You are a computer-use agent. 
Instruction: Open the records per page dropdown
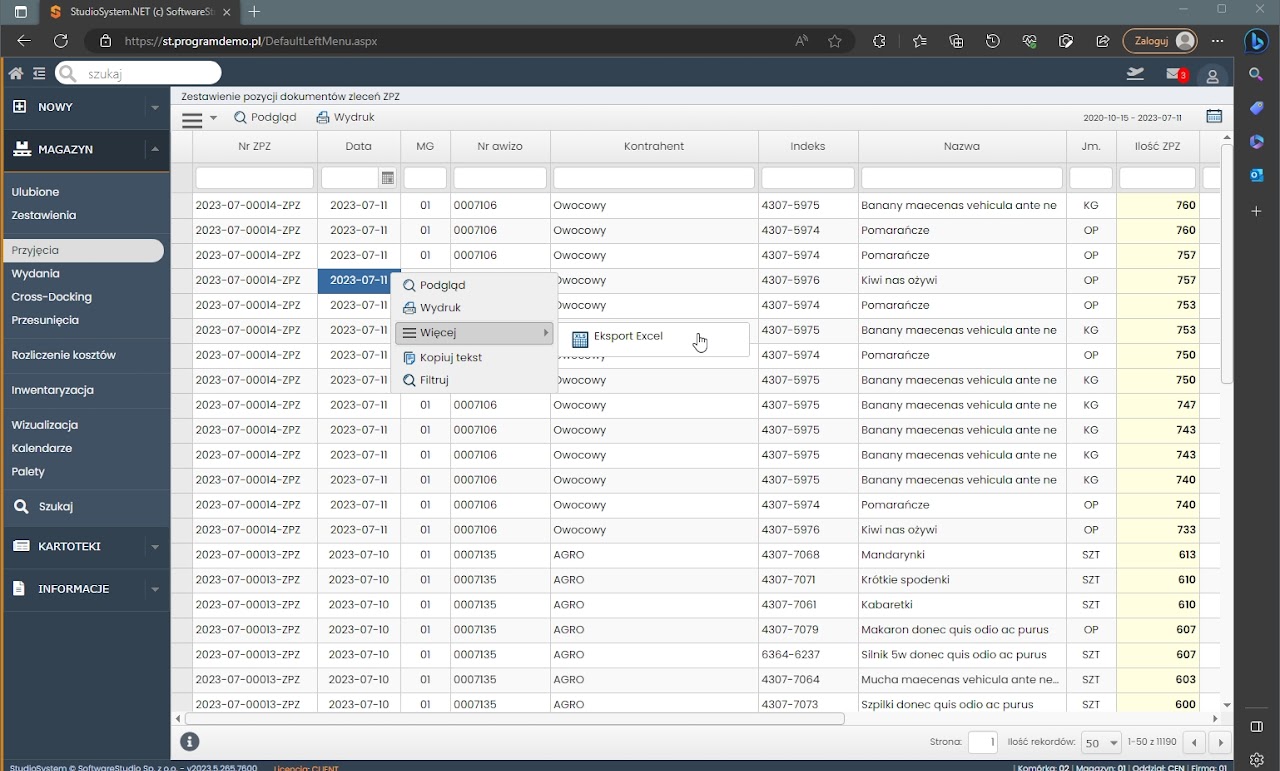coord(1101,743)
